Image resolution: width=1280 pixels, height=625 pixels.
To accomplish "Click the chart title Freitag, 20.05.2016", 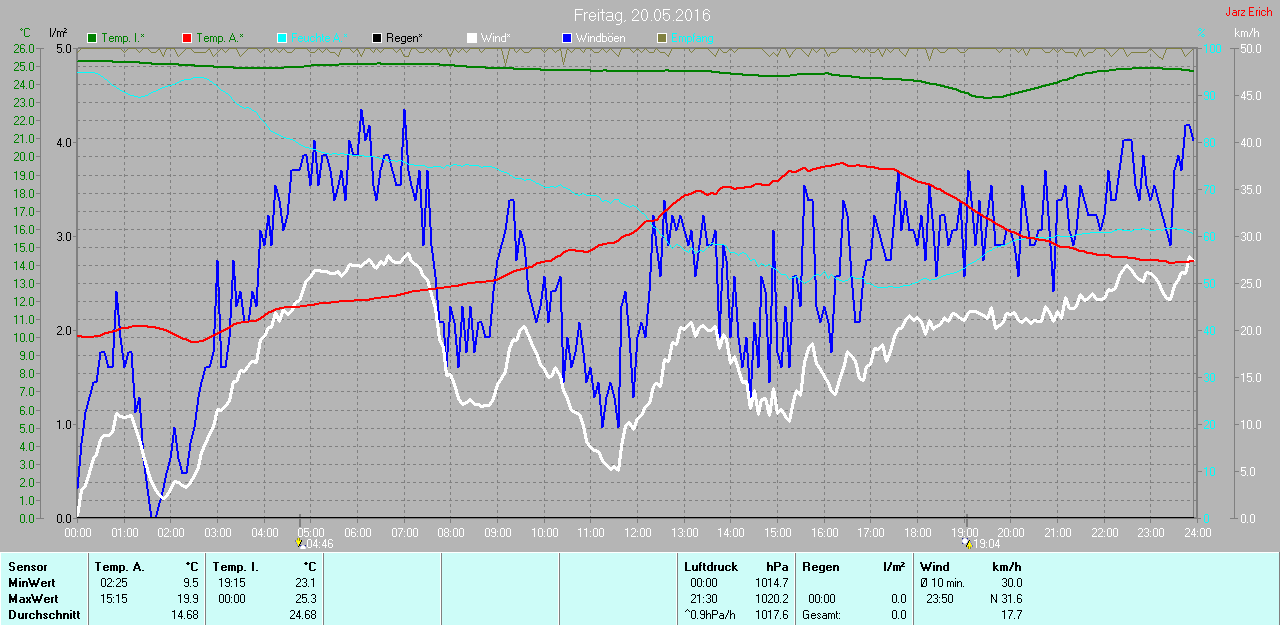I will coord(642,16).
